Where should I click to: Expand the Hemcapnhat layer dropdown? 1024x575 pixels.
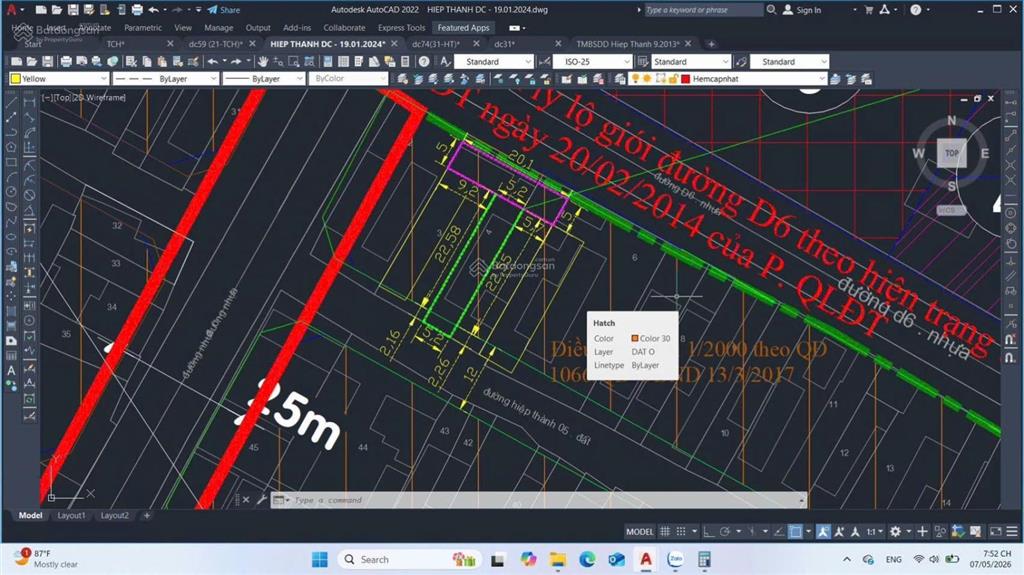(x=822, y=79)
